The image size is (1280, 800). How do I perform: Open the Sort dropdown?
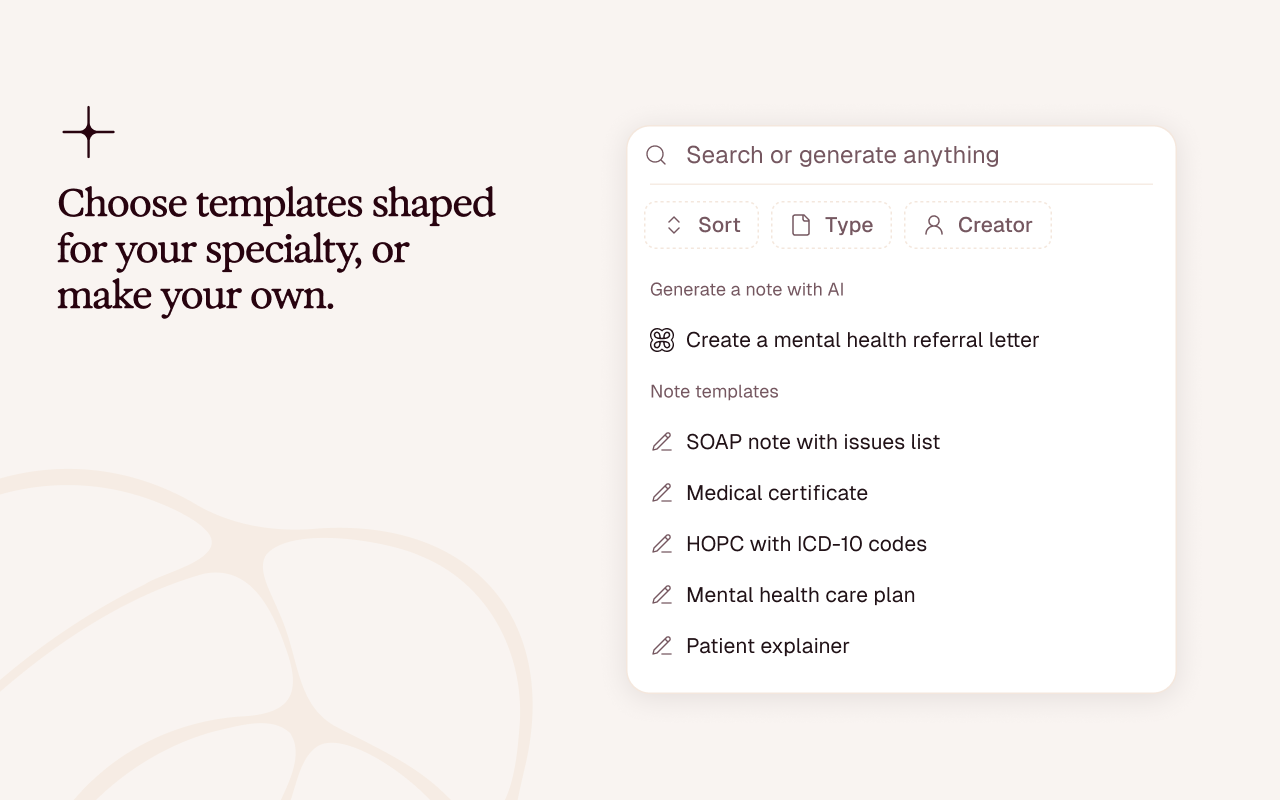coord(702,225)
